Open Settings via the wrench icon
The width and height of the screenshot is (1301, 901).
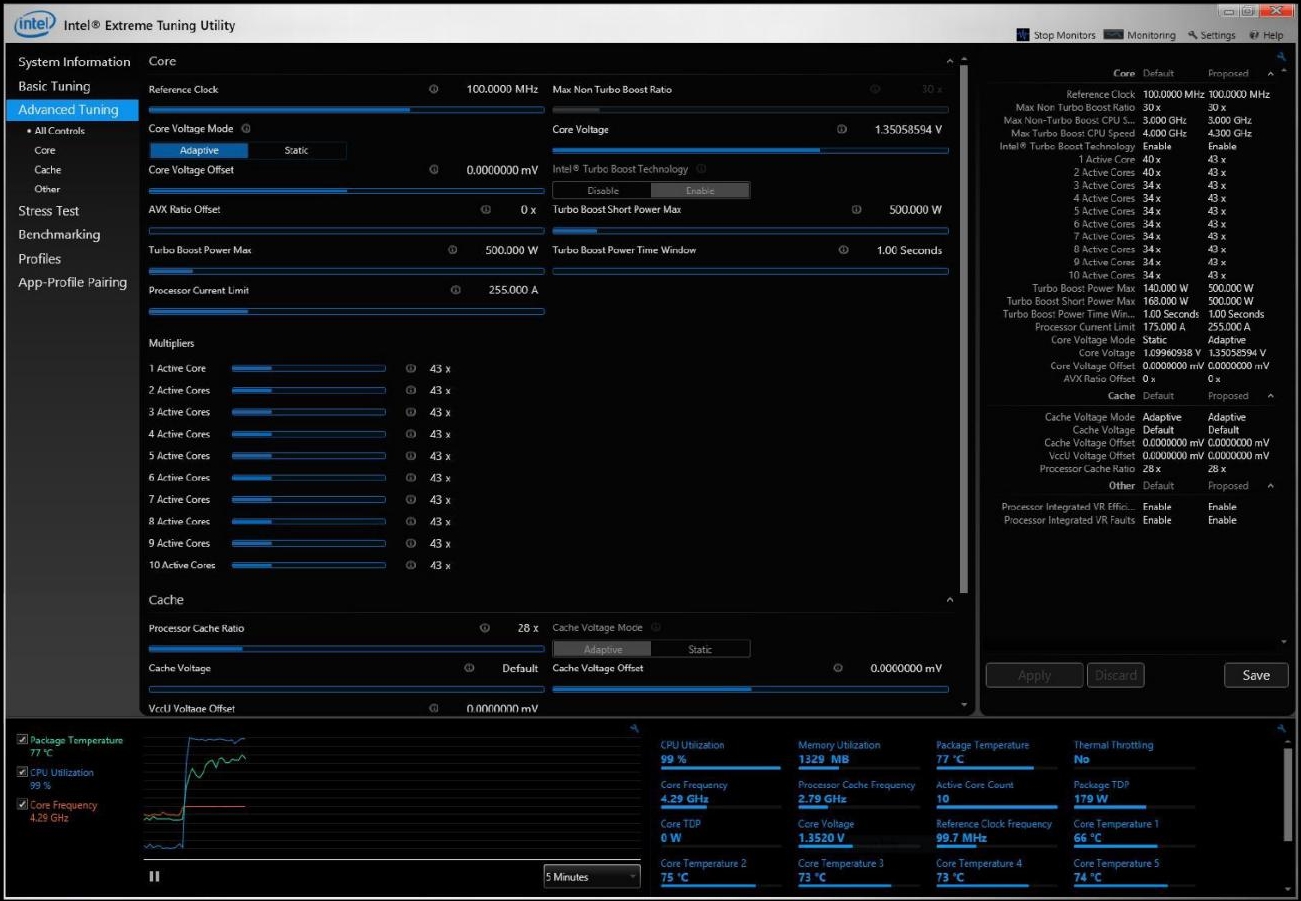click(1192, 35)
